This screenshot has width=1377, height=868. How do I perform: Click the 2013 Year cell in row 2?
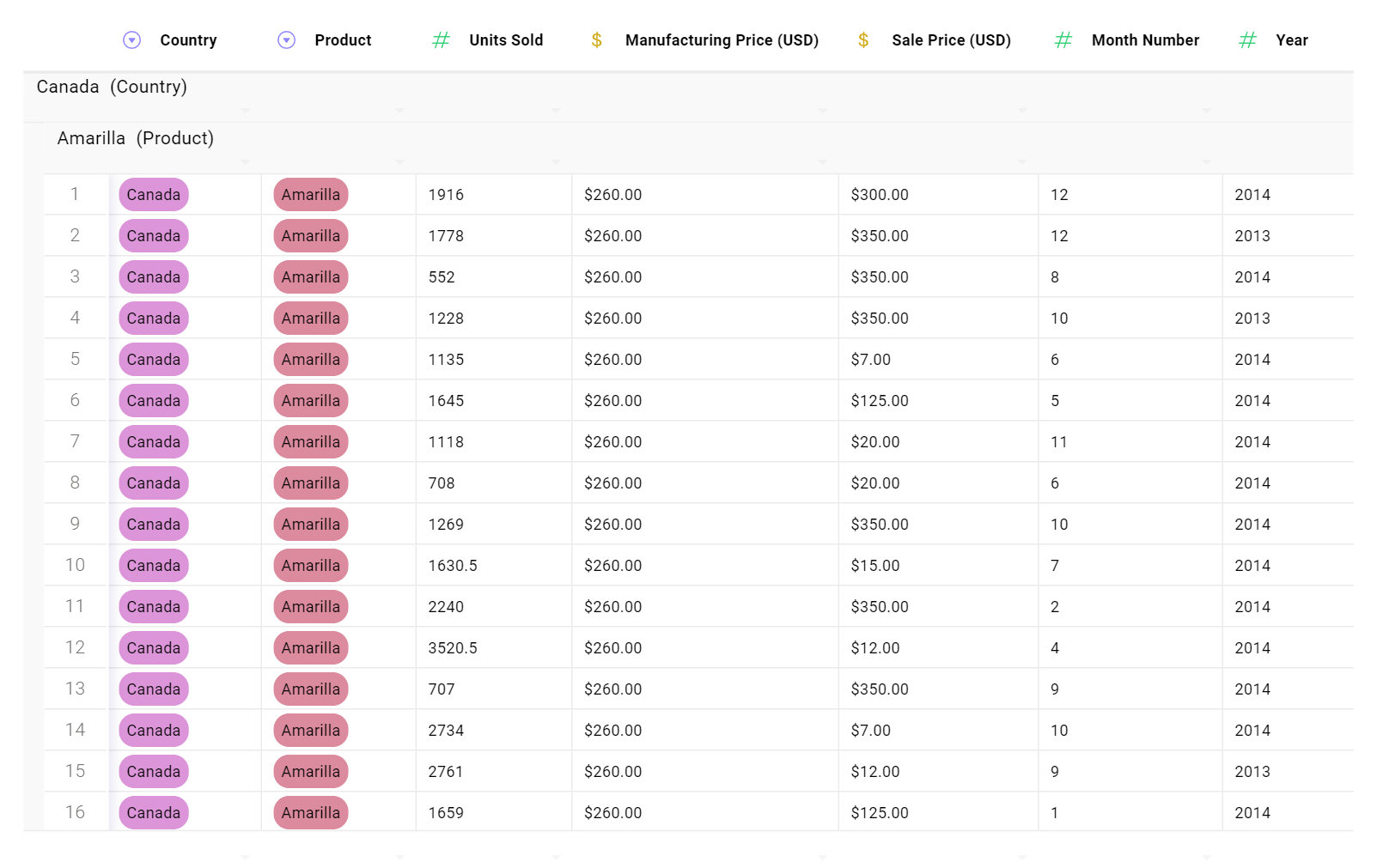(1252, 235)
